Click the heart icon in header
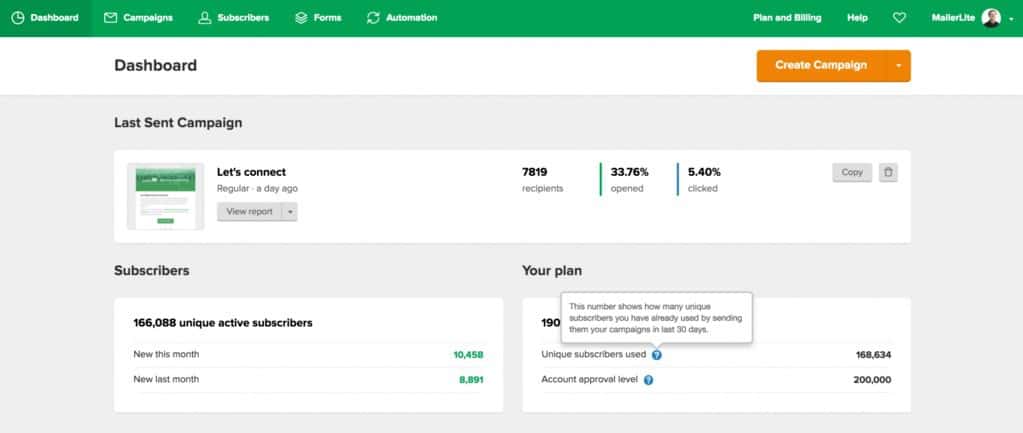Viewport: 1023px width, 433px height. [899, 18]
